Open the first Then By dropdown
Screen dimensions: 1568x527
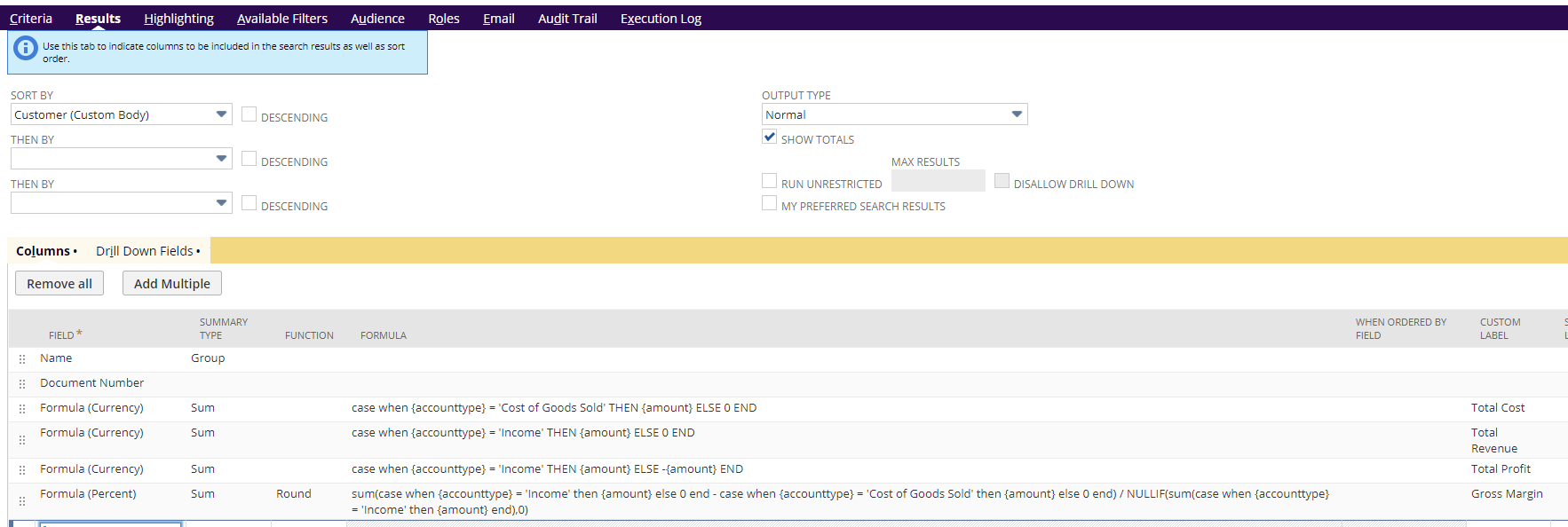point(122,159)
